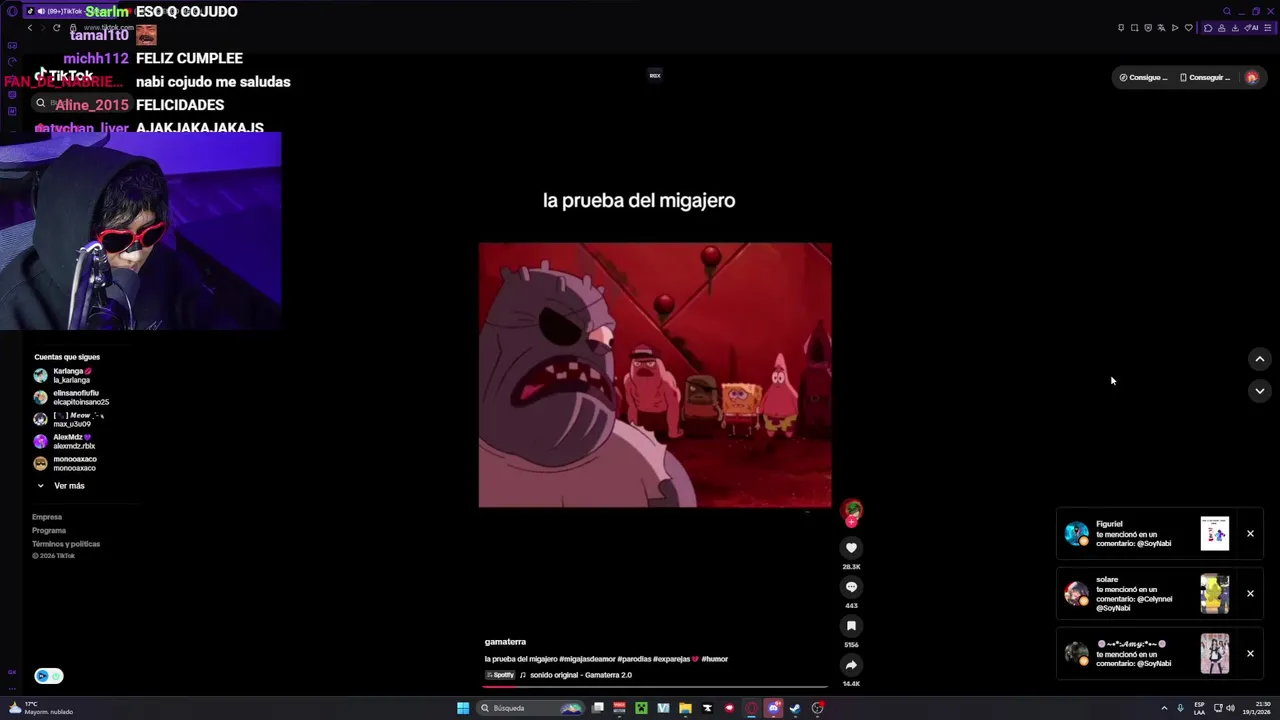The image size is (1280, 720).
Task: Open the ad blocker shield icon
Action: tap(1148, 28)
